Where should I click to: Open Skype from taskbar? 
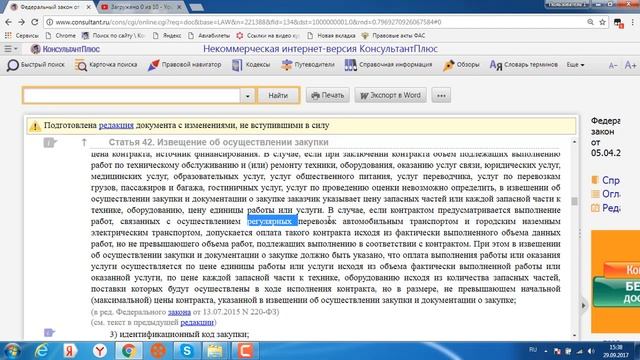point(187,351)
